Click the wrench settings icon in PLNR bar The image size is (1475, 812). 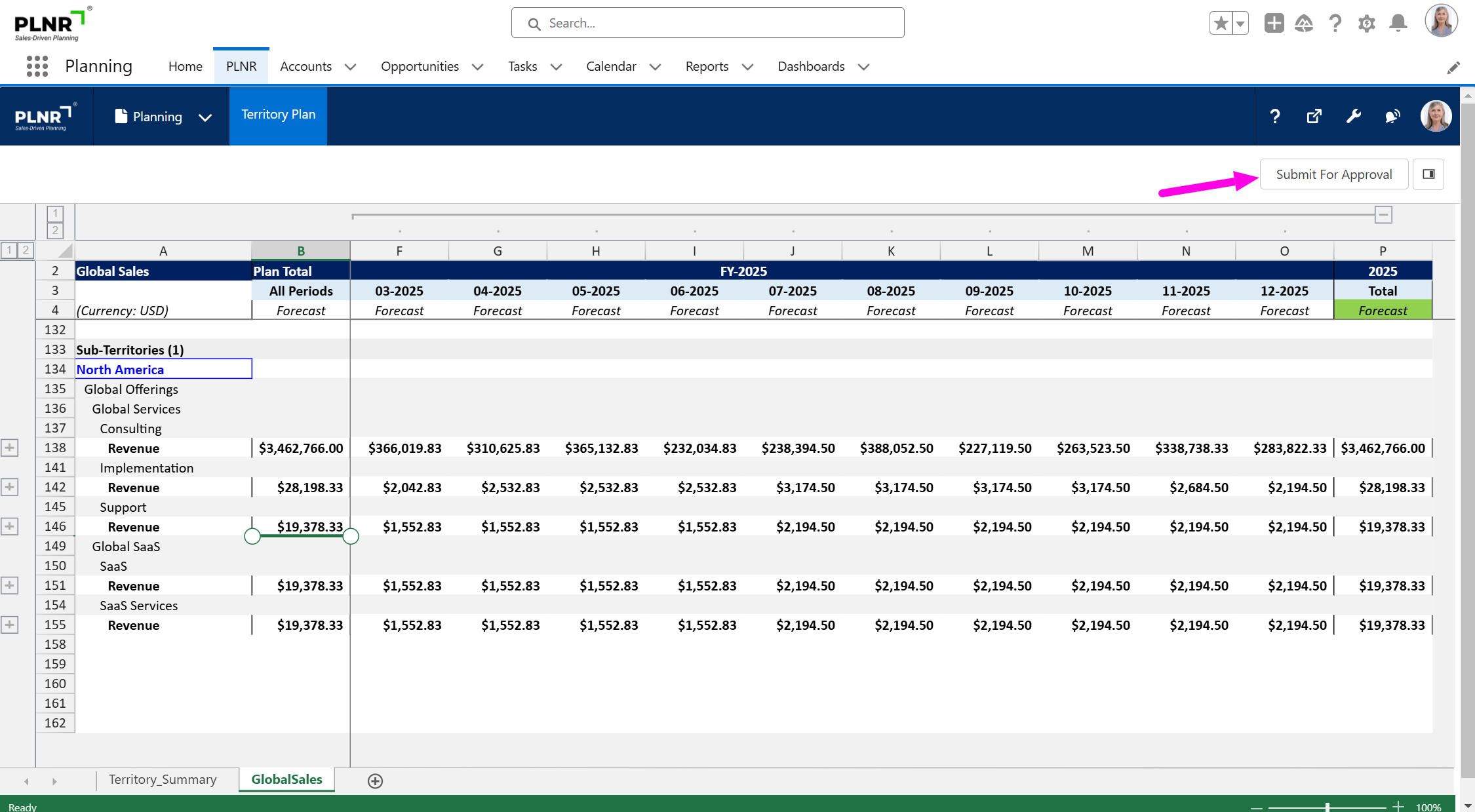pyautogui.click(x=1353, y=117)
